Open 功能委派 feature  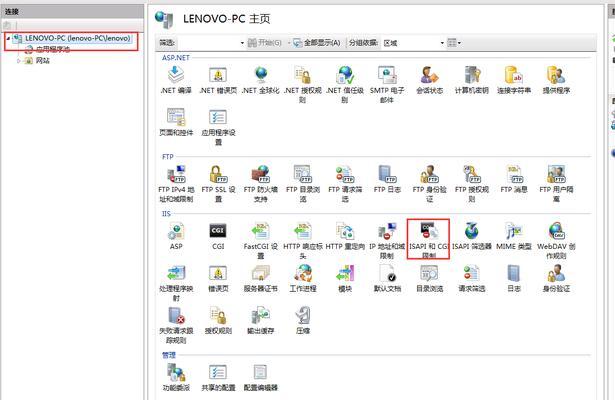pos(176,377)
